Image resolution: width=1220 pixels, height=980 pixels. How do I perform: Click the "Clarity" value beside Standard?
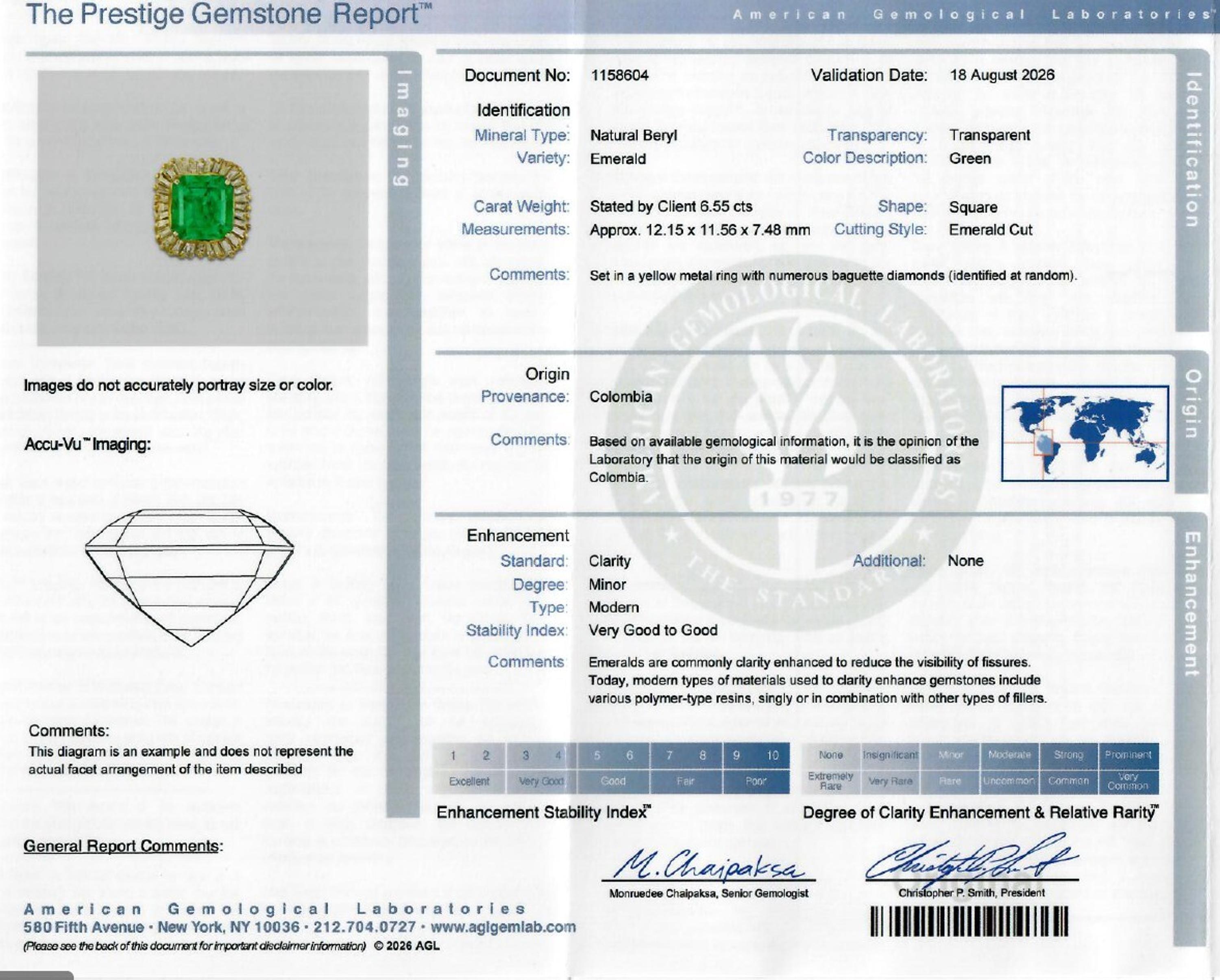[x=610, y=561]
